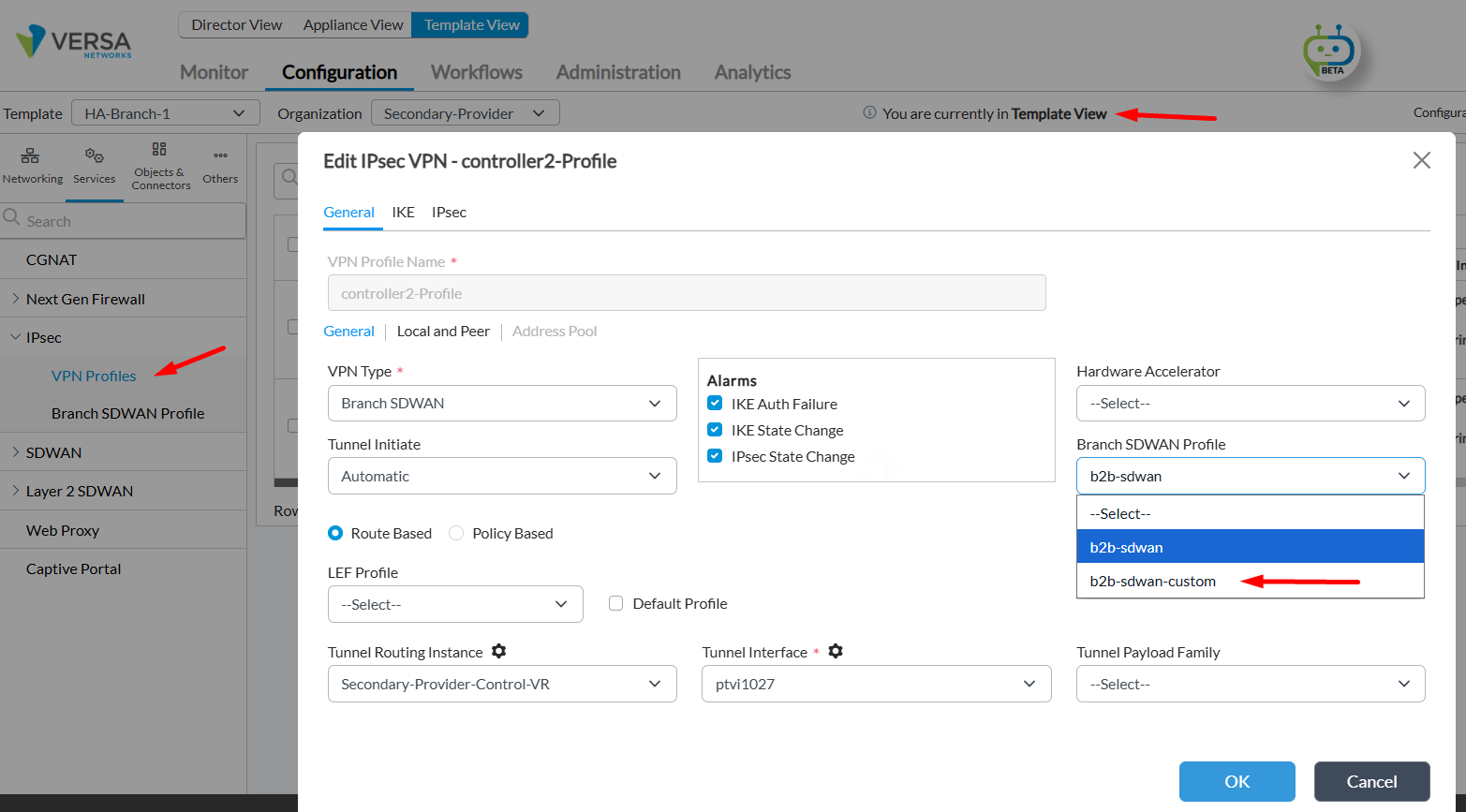Open Branch SDWAN Profile in sidebar
This screenshot has height=812, width=1466.
tap(127, 413)
